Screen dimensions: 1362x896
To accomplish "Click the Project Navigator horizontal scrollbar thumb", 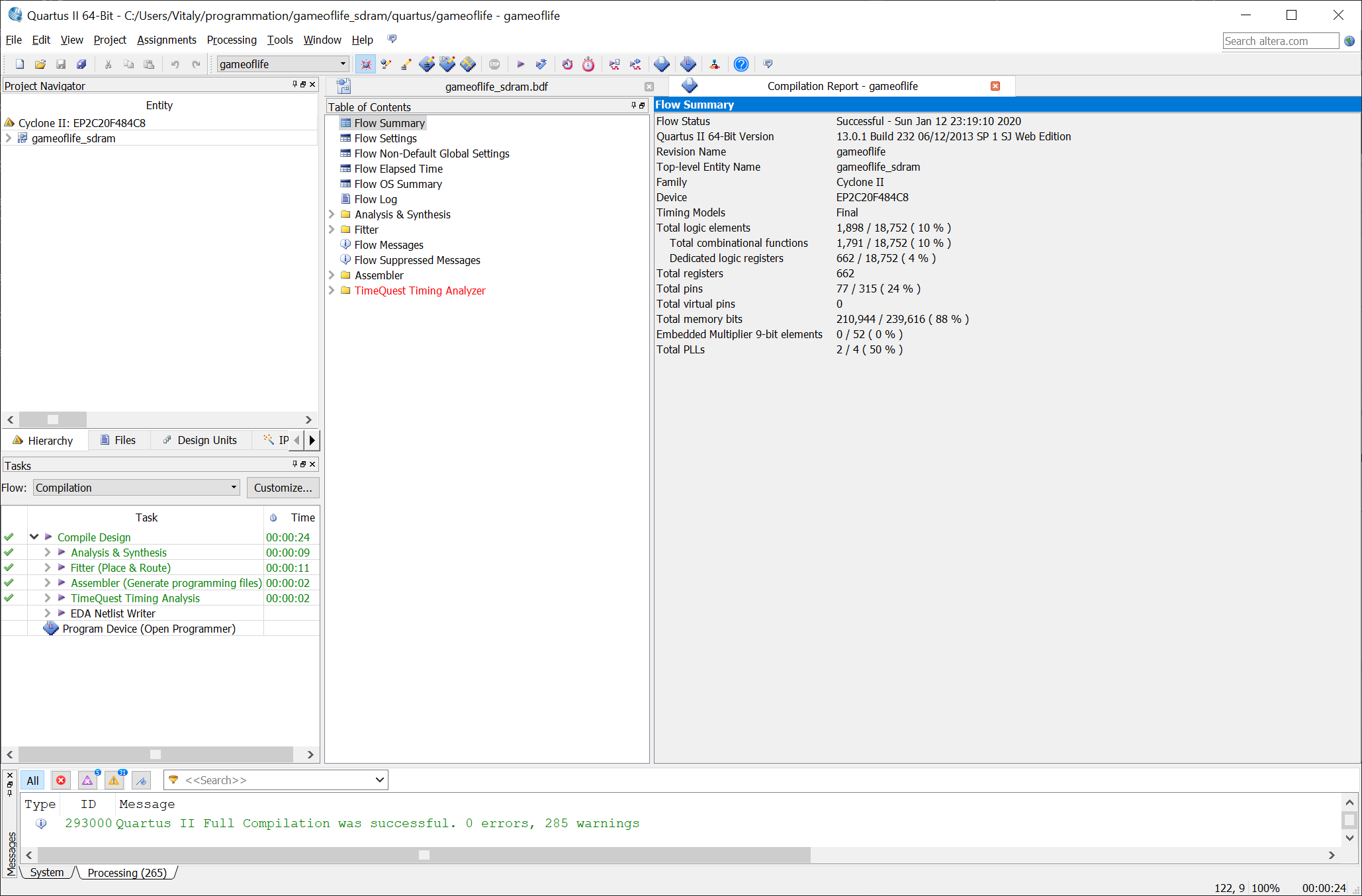I will [53, 420].
